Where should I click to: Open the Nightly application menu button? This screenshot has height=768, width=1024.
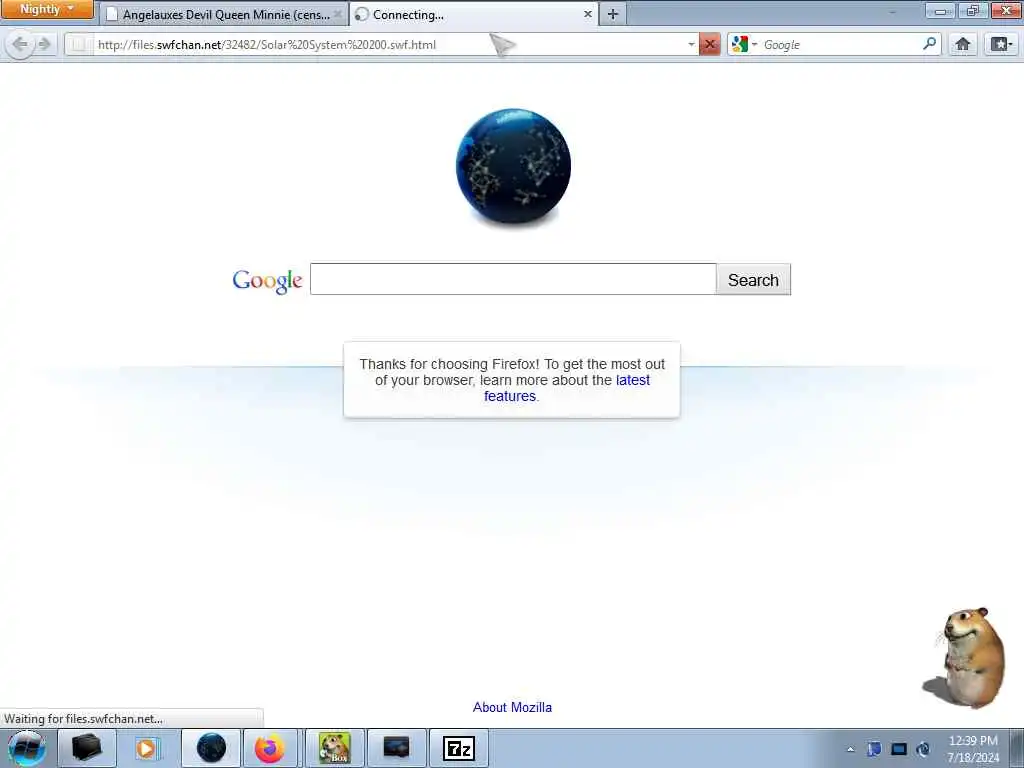[48, 9]
